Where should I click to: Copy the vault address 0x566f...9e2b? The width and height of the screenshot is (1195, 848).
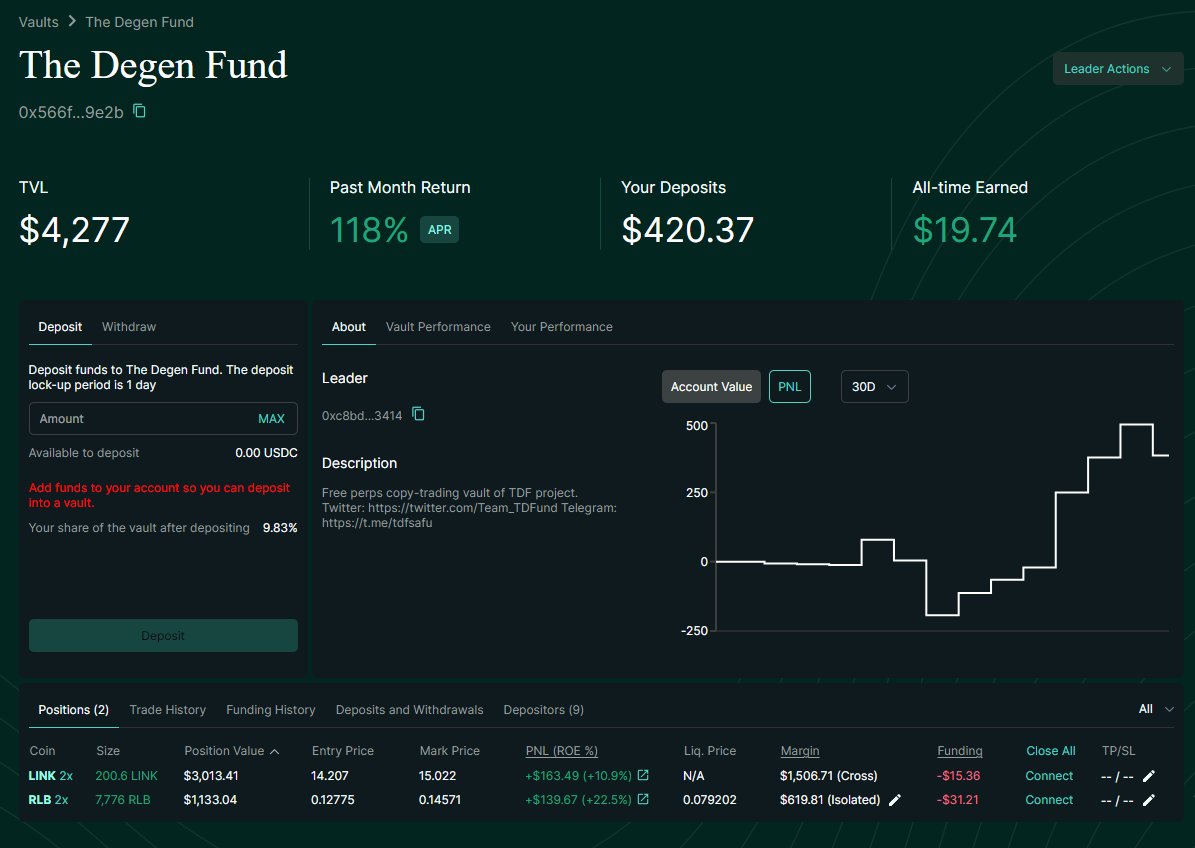click(139, 113)
